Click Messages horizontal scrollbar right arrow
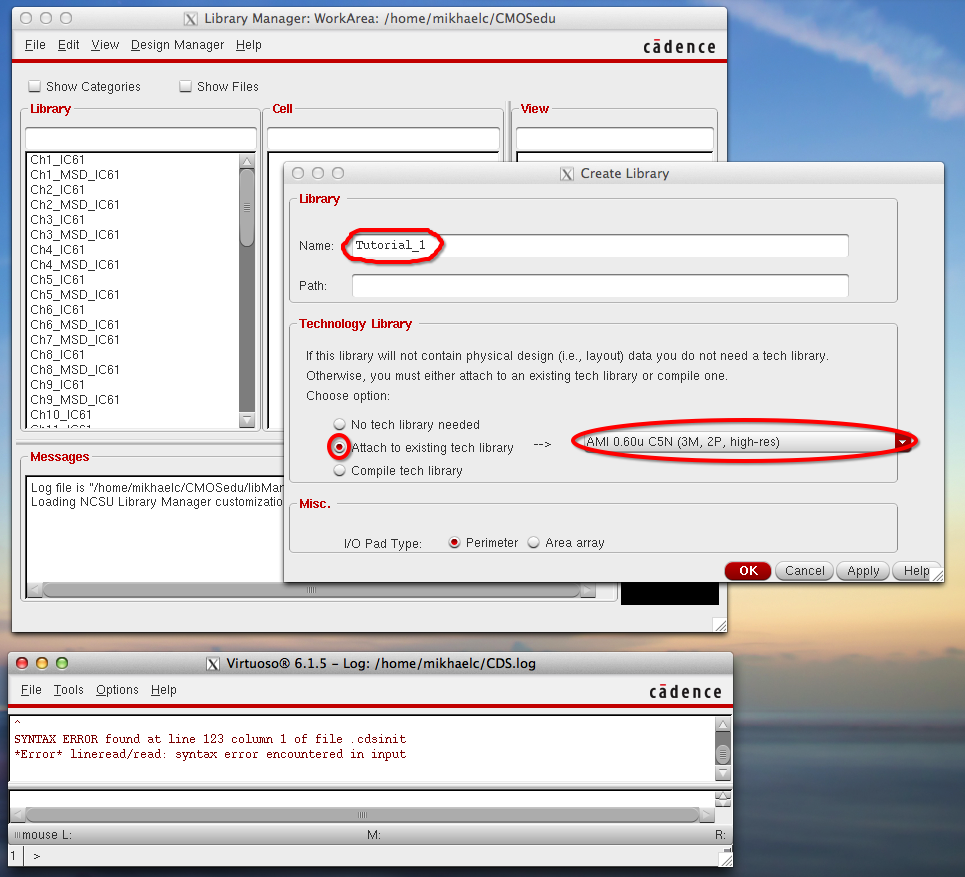 point(588,590)
